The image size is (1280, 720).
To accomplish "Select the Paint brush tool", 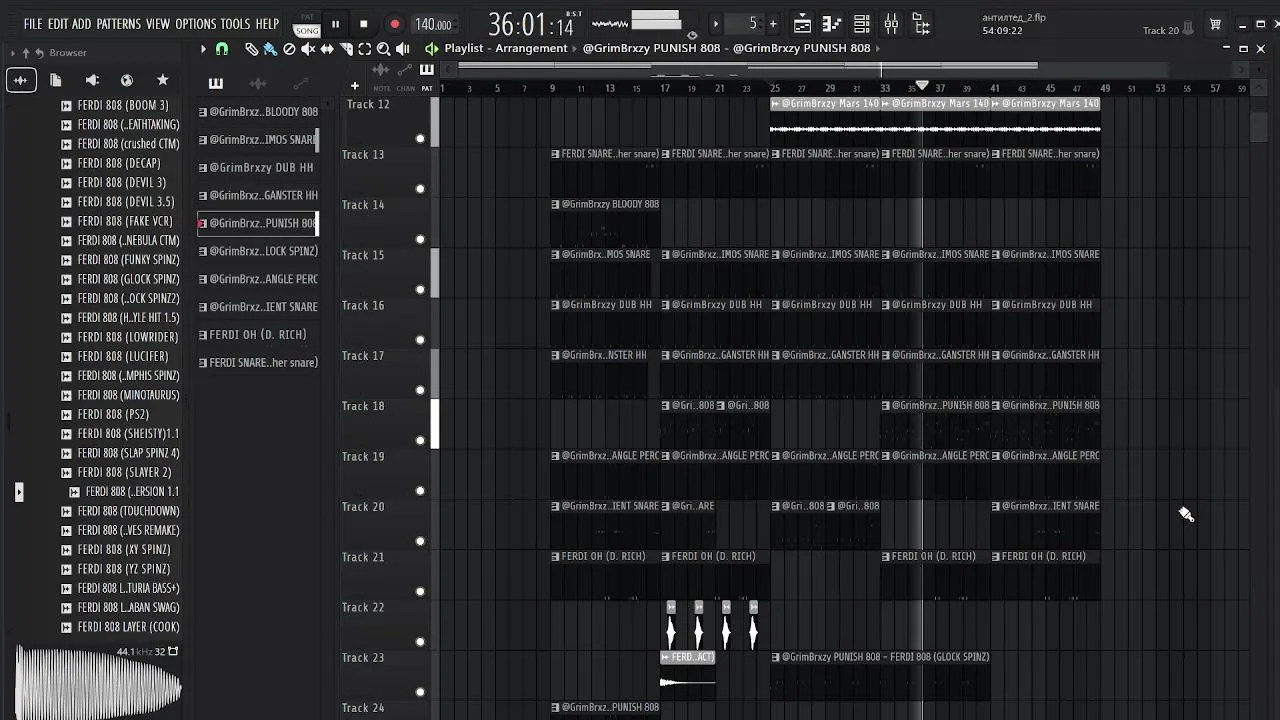I will tap(270, 48).
